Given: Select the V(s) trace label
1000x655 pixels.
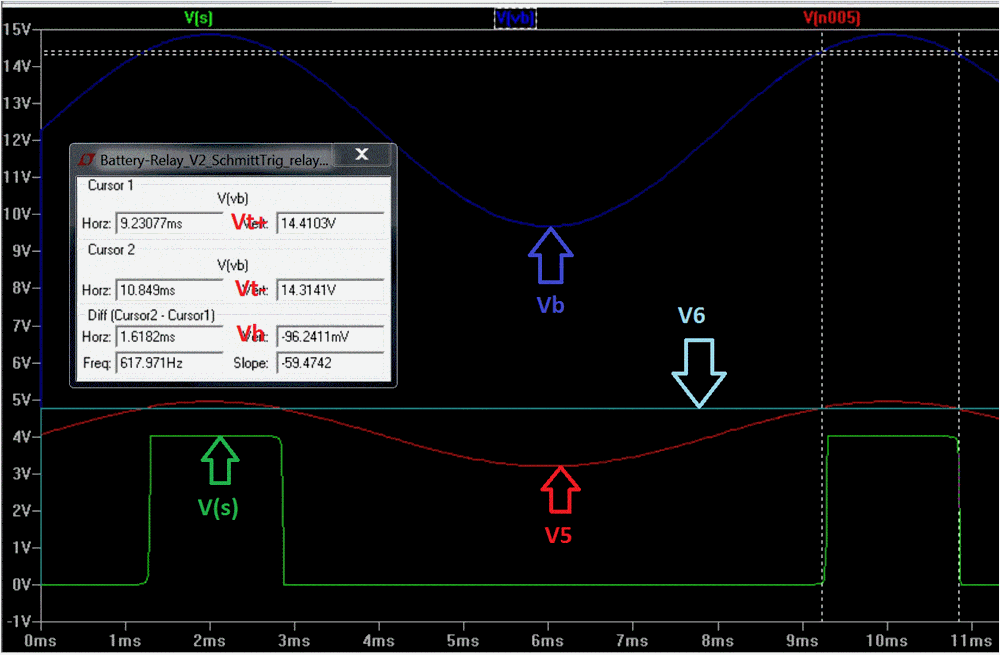Looking at the screenshot, I should click(198, 17).
